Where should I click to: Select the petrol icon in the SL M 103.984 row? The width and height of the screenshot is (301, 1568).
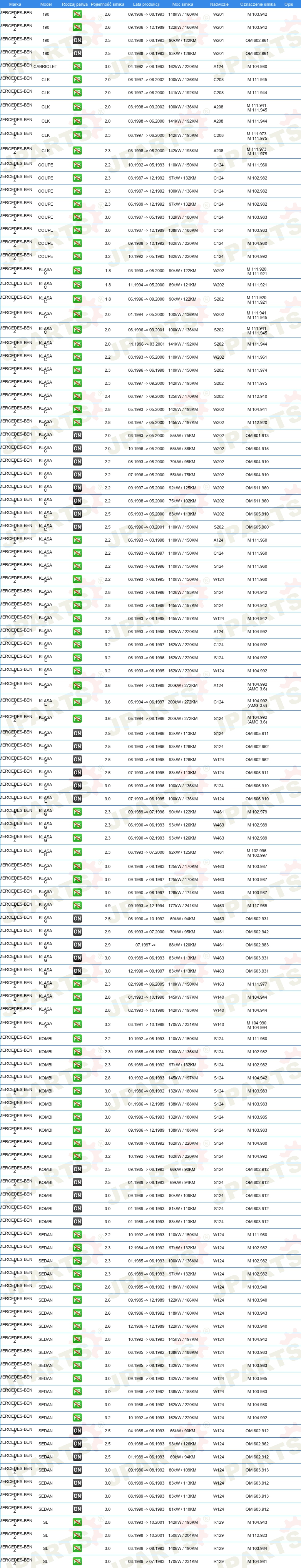click(77, 1548)
